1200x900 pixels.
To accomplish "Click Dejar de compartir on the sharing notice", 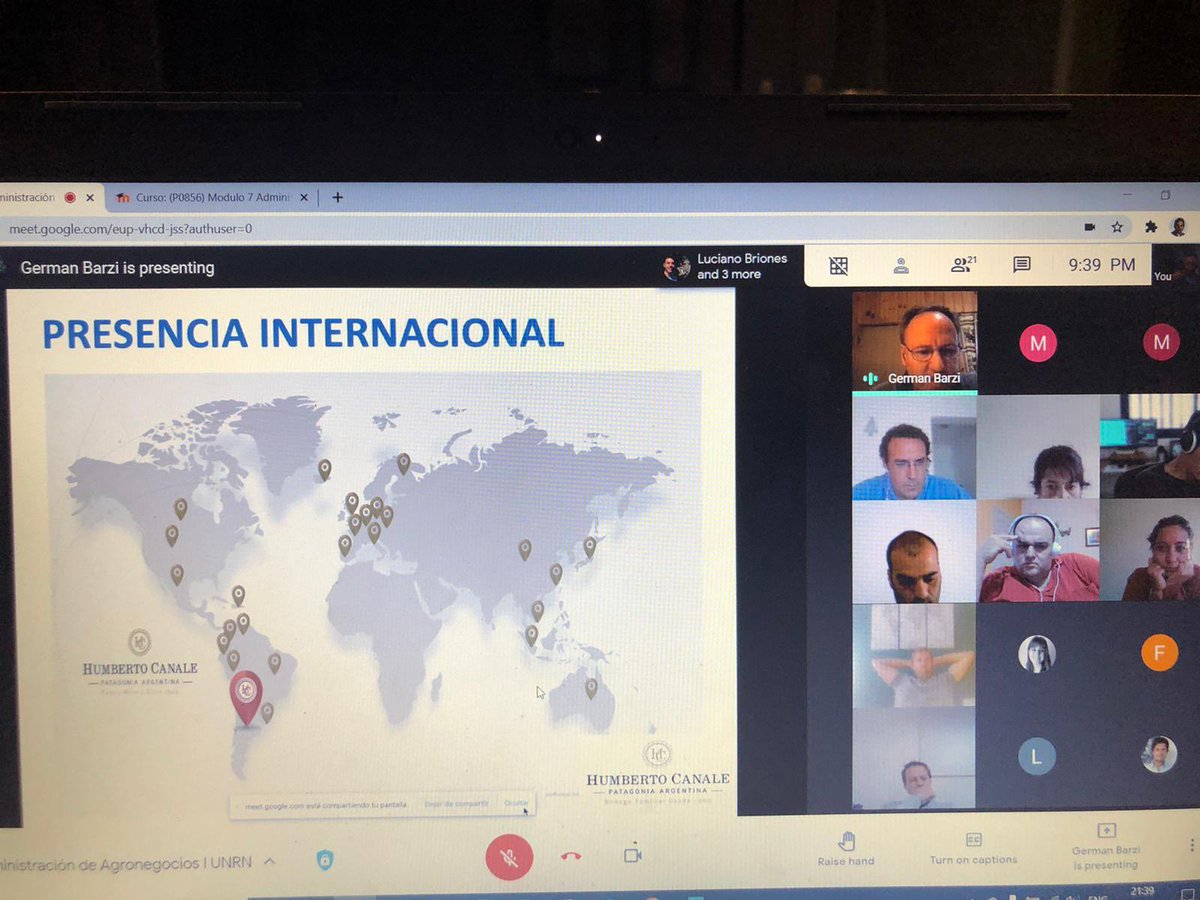I will (456, 803).
